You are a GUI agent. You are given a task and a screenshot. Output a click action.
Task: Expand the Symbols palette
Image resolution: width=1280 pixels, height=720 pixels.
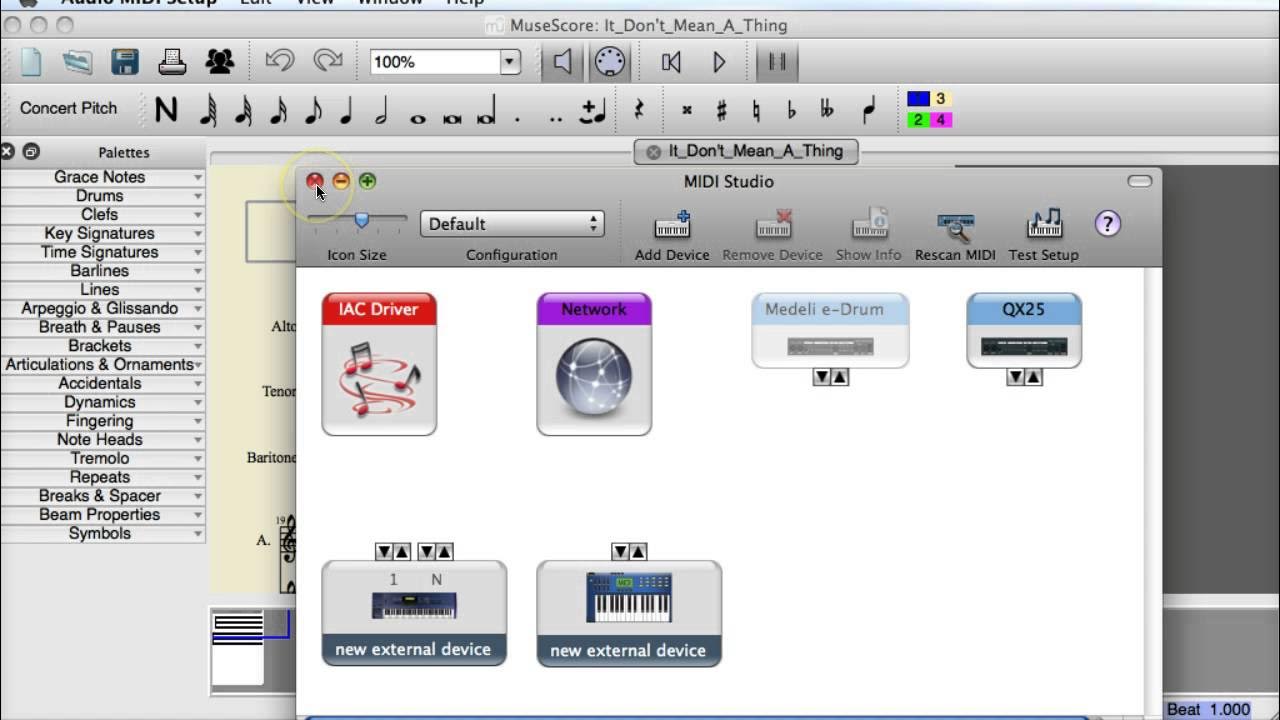coord(102,533)
